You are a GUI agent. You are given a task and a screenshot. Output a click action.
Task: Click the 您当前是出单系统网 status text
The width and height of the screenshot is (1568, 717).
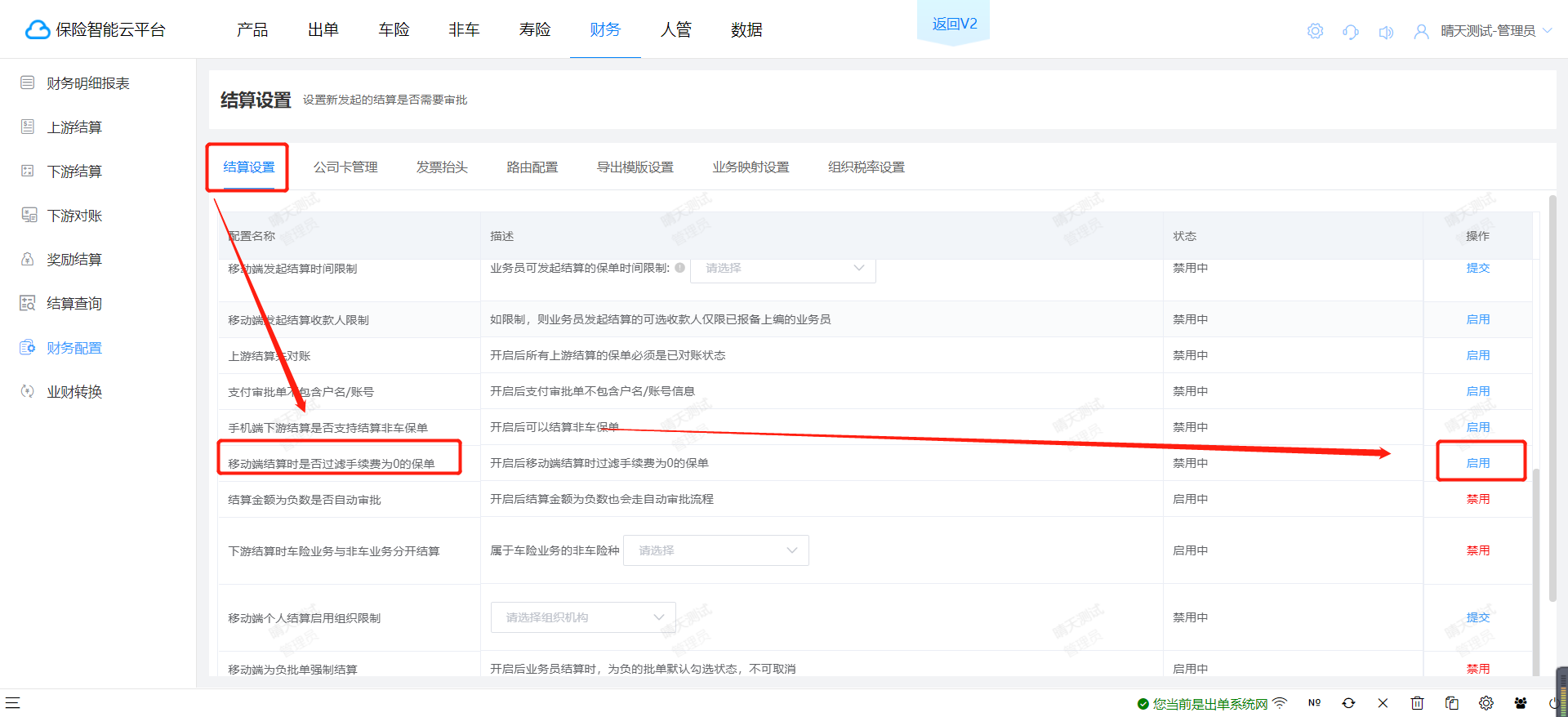click(1210, 703)
